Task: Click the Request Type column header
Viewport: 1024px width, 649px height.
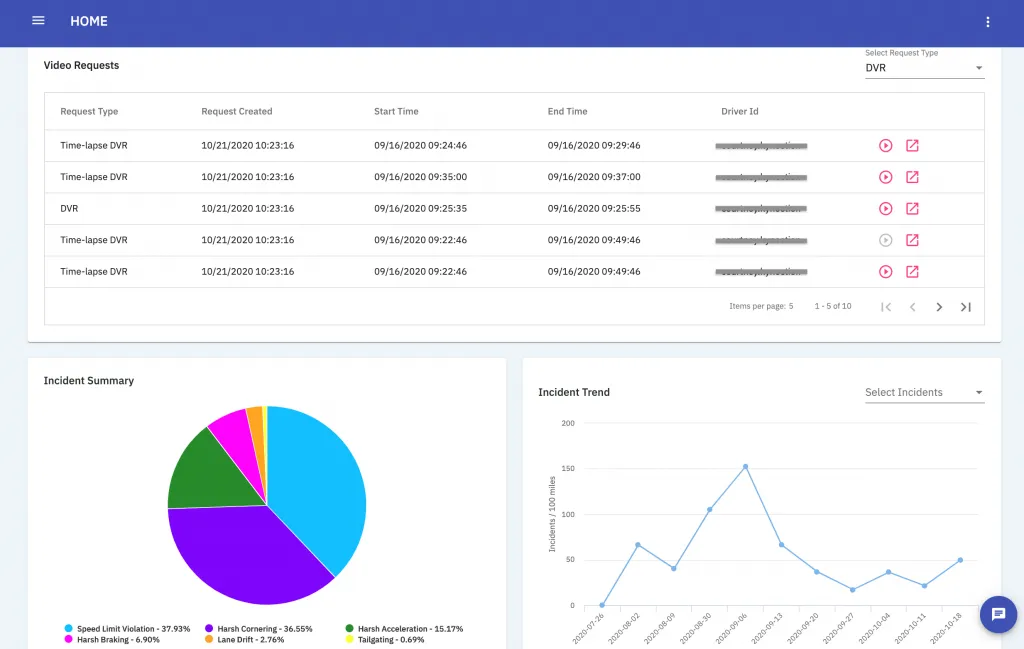Action: pos(89,112)
